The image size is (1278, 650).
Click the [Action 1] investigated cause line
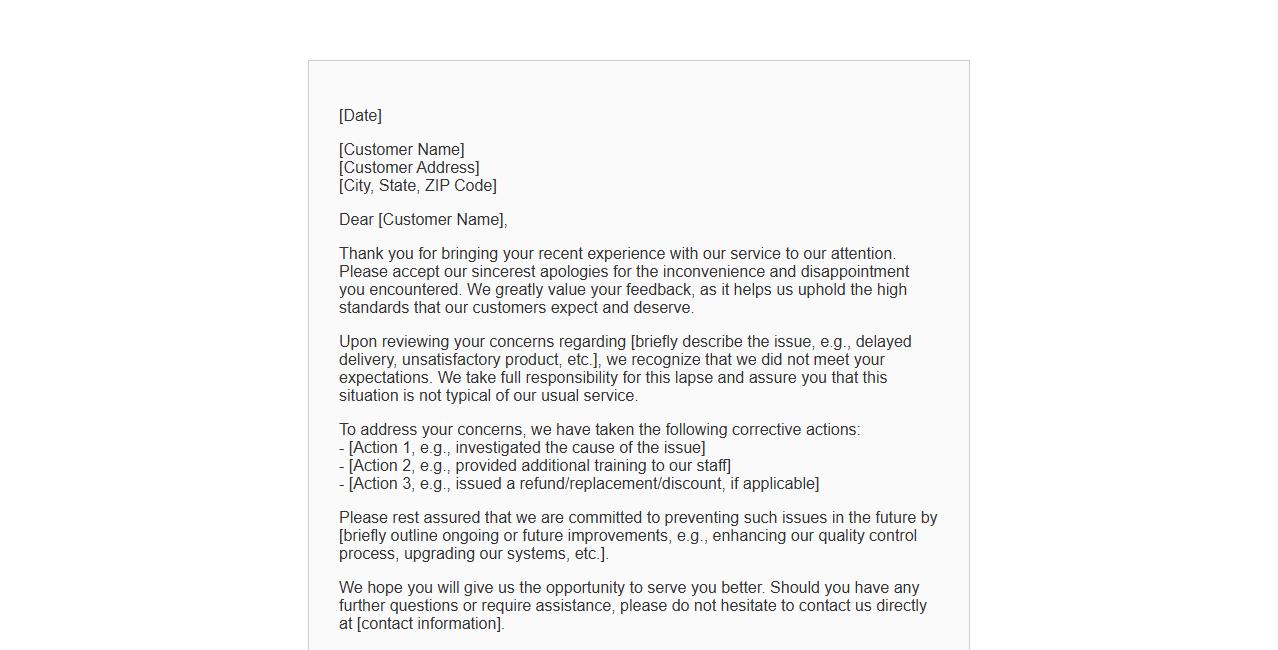click(x=526, y=448)
